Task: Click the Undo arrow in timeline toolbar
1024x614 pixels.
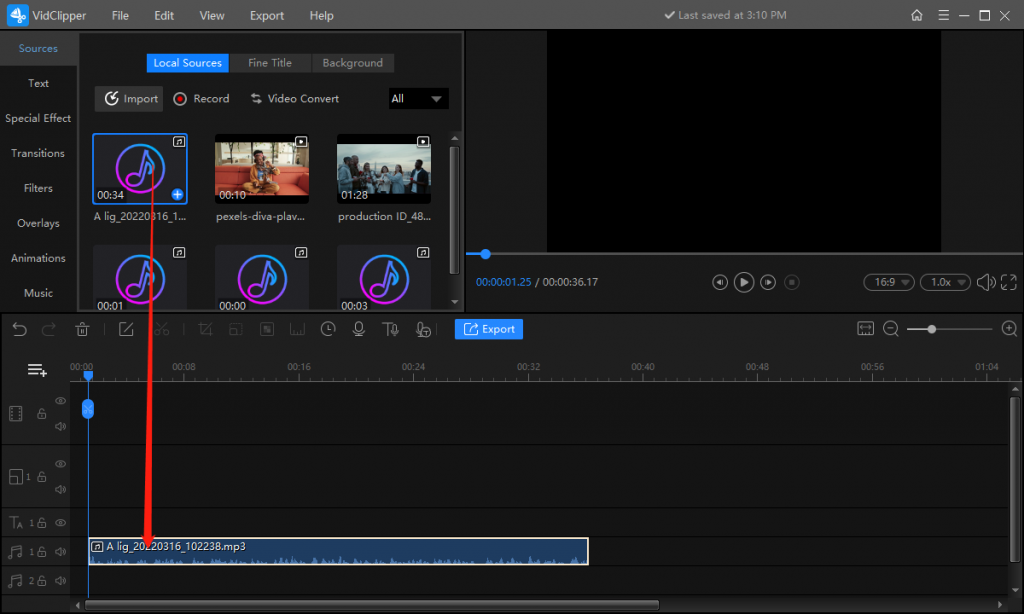Action: coord(19,329)
